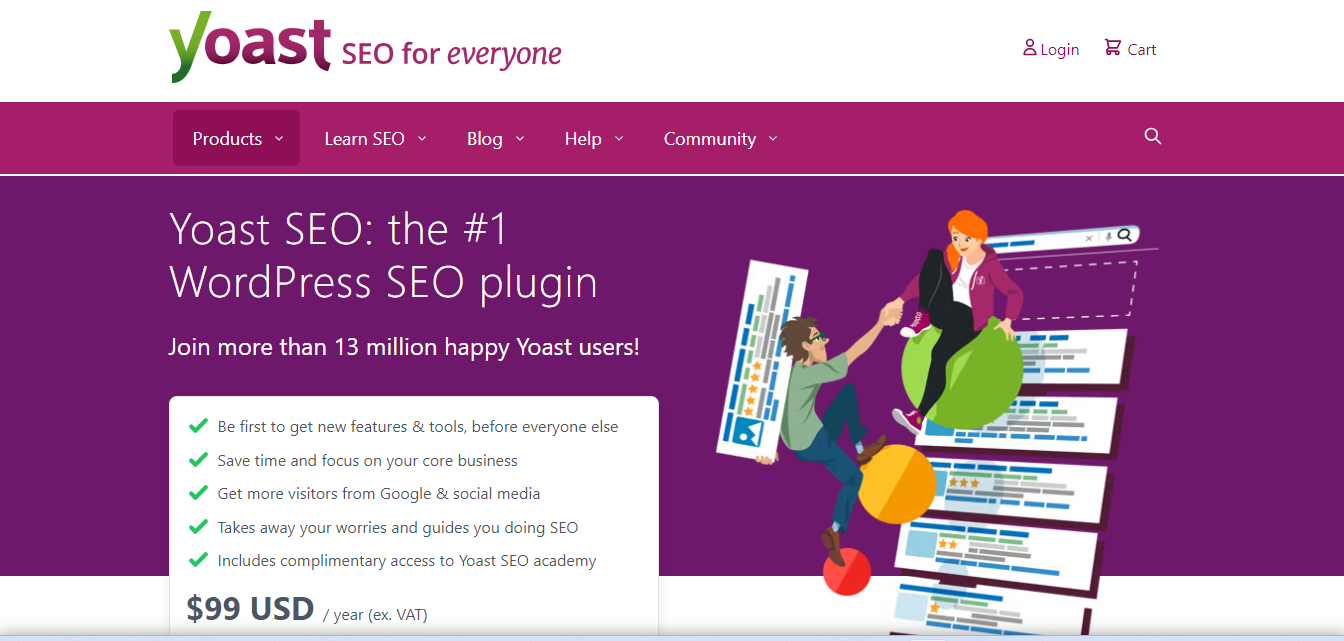Click 'Save time and focus on your core business'
The width and height of the screenshot is (1344, 641).
click(x=368, y=461)
